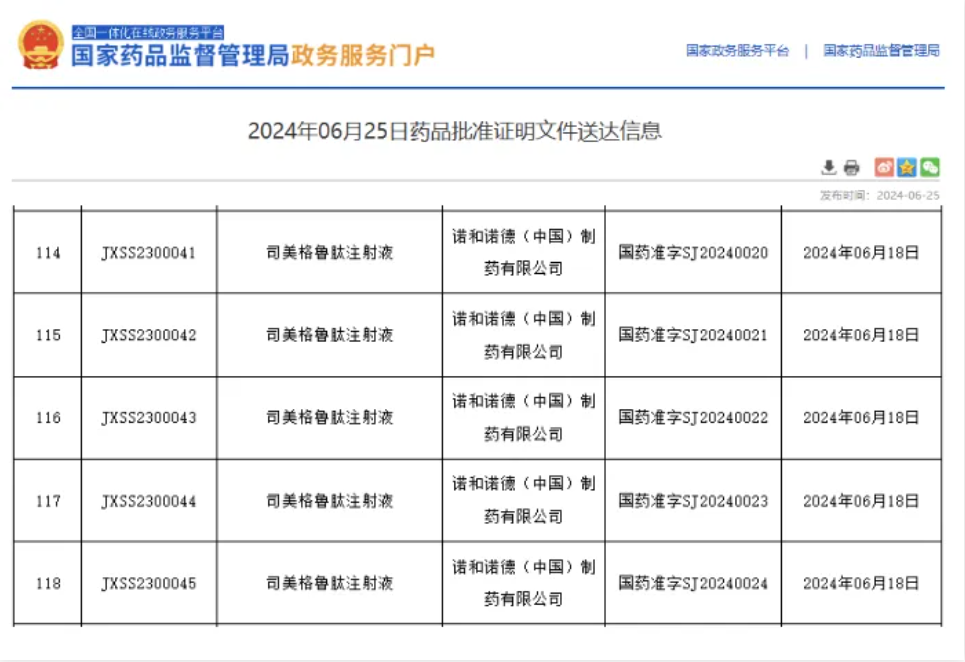Click approval number 国药准字SJ20240024
965x662 pixels.
coord(693,583)
